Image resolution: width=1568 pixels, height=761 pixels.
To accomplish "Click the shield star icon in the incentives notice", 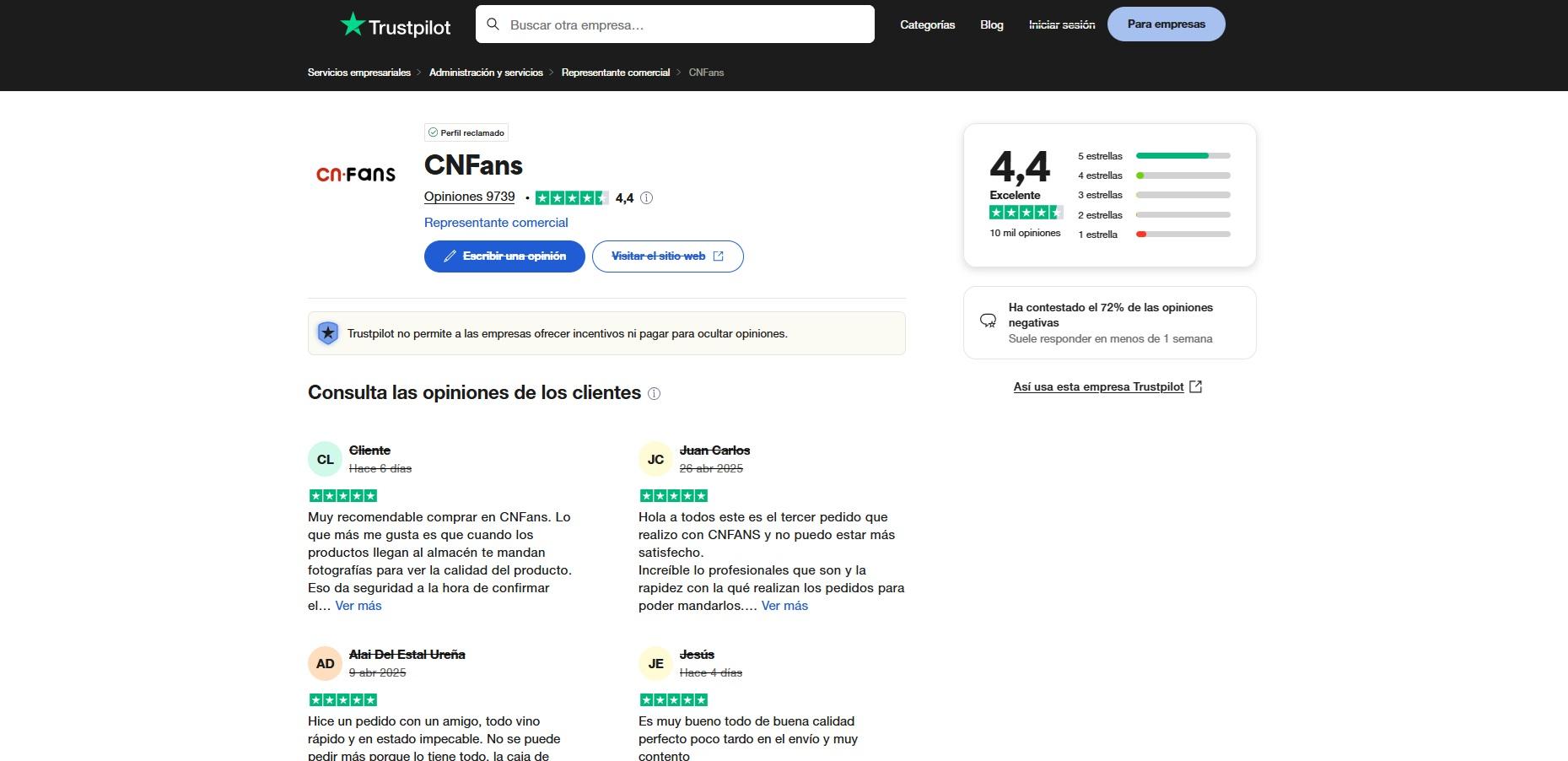I will point(327,333).
